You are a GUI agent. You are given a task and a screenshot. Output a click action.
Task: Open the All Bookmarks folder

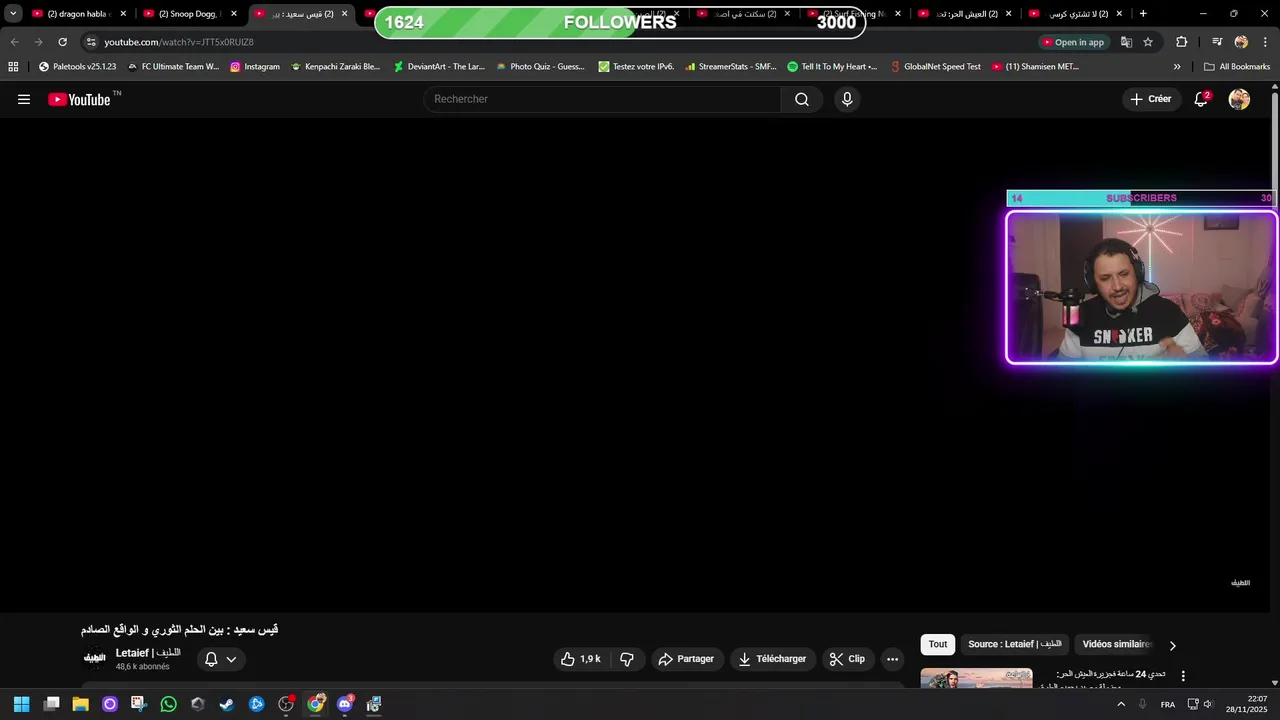1237,67
